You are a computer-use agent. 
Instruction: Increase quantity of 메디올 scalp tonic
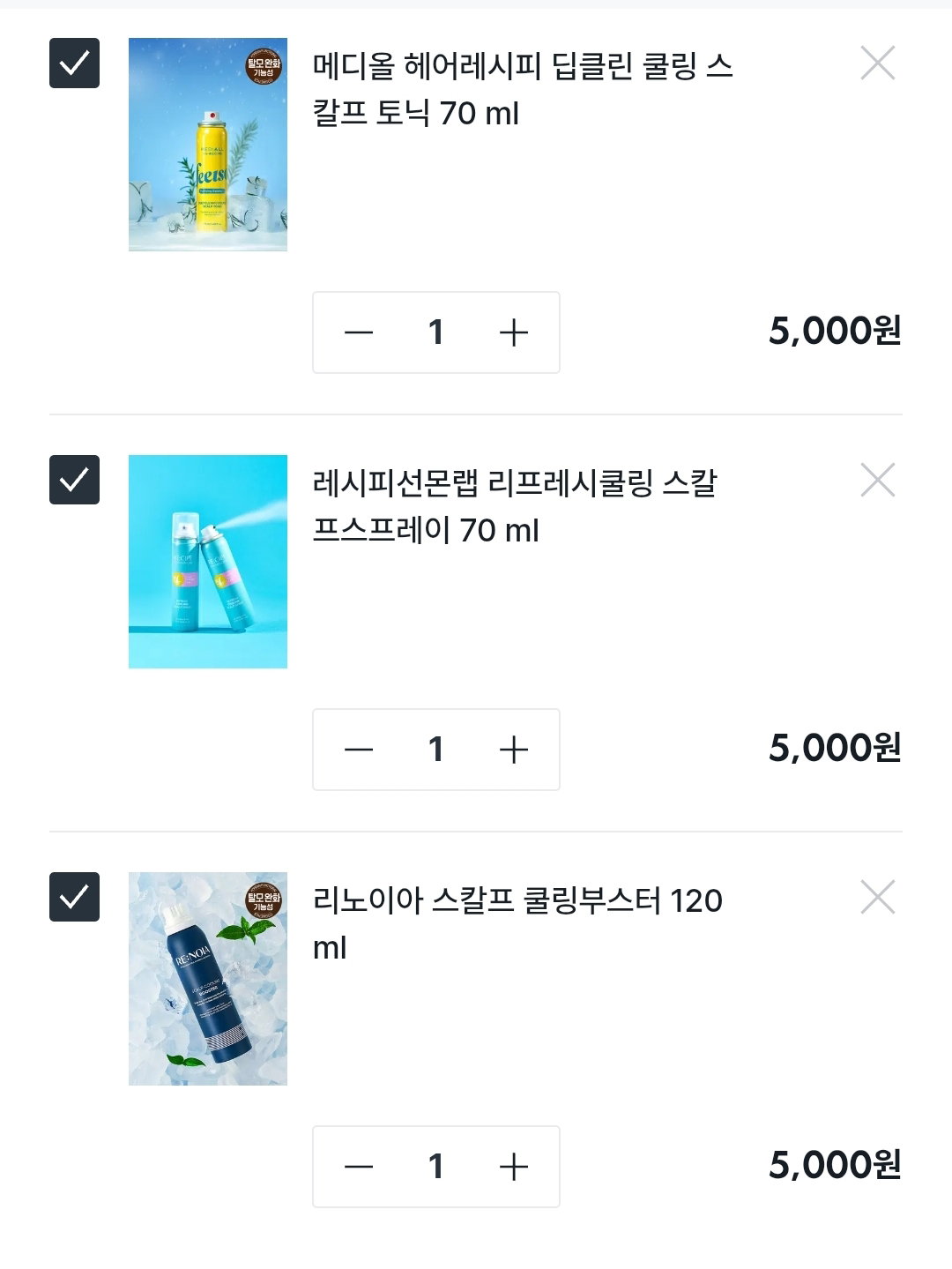pyautogui.click(x=514, y=332)
